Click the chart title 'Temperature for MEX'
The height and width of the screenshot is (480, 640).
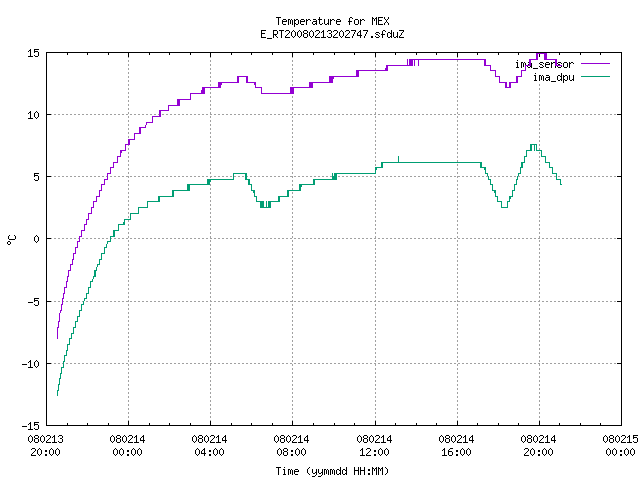click(x=332, y=21)
